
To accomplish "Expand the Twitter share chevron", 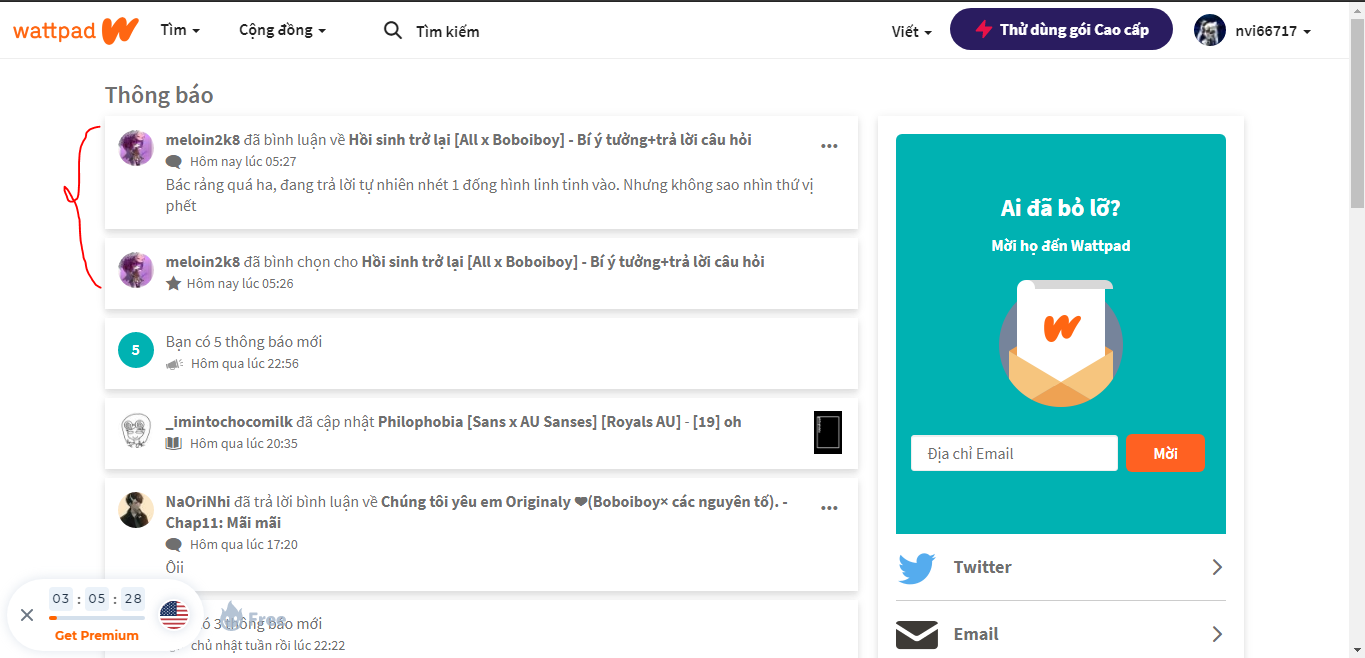I will click(1217, 567).
